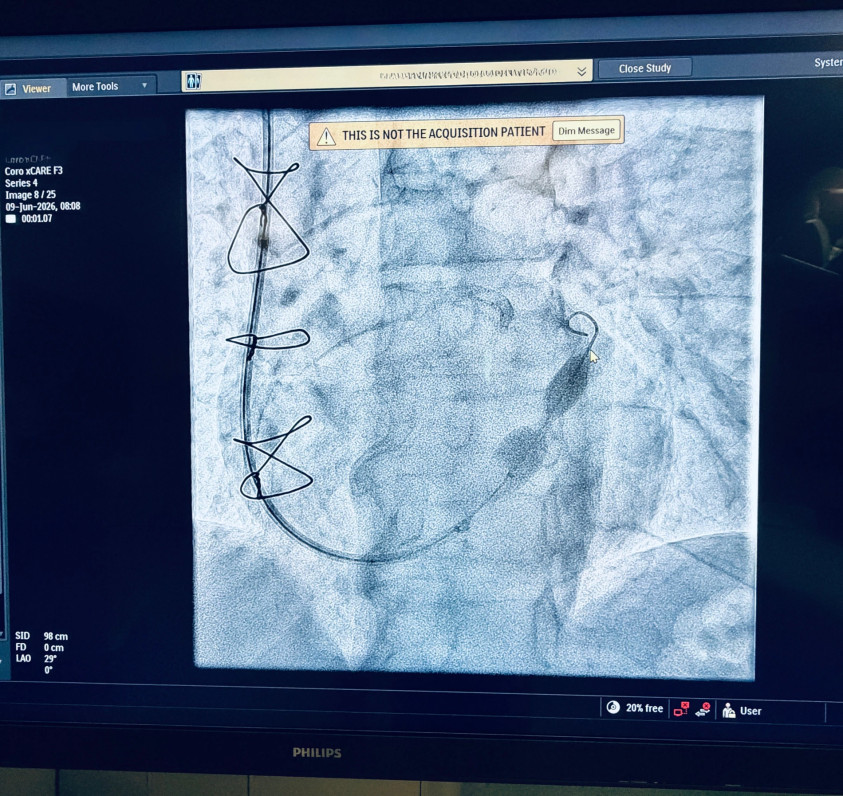Click the LAO 29° angulation readout
This screenshot has height=796, width=843.
pos(35,658)
